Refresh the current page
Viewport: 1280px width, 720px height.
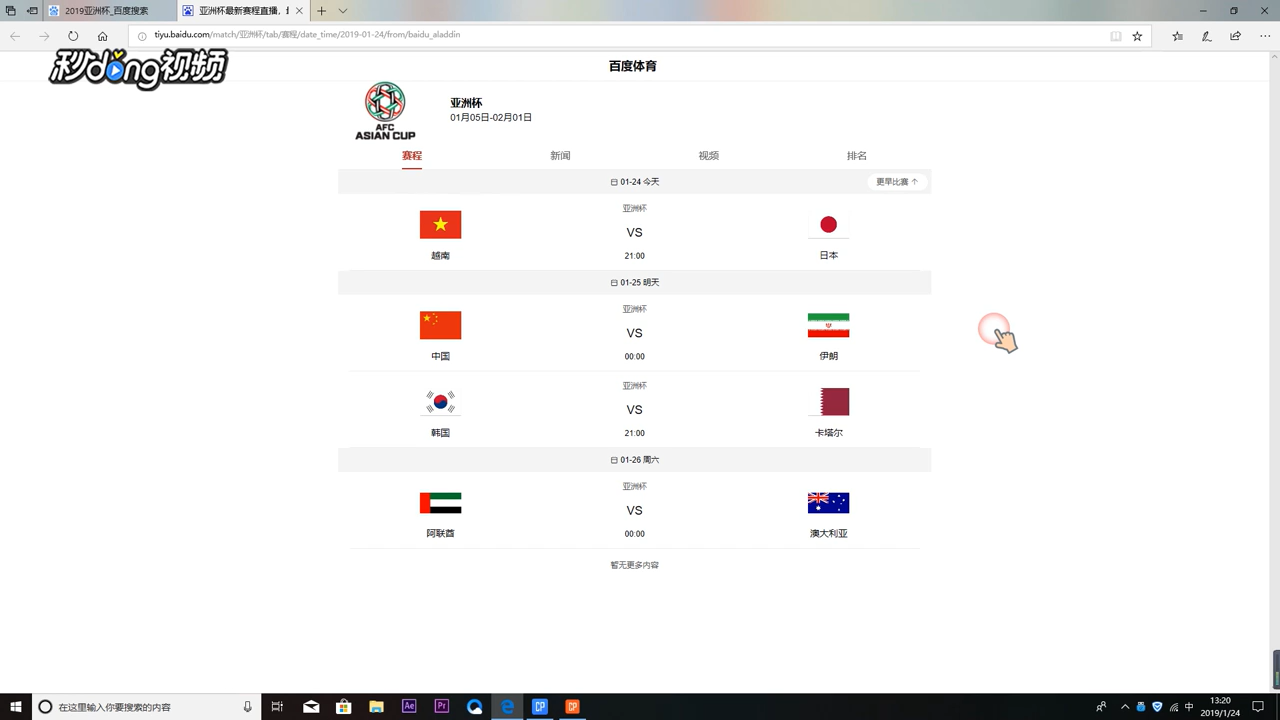tap(73, 36)
